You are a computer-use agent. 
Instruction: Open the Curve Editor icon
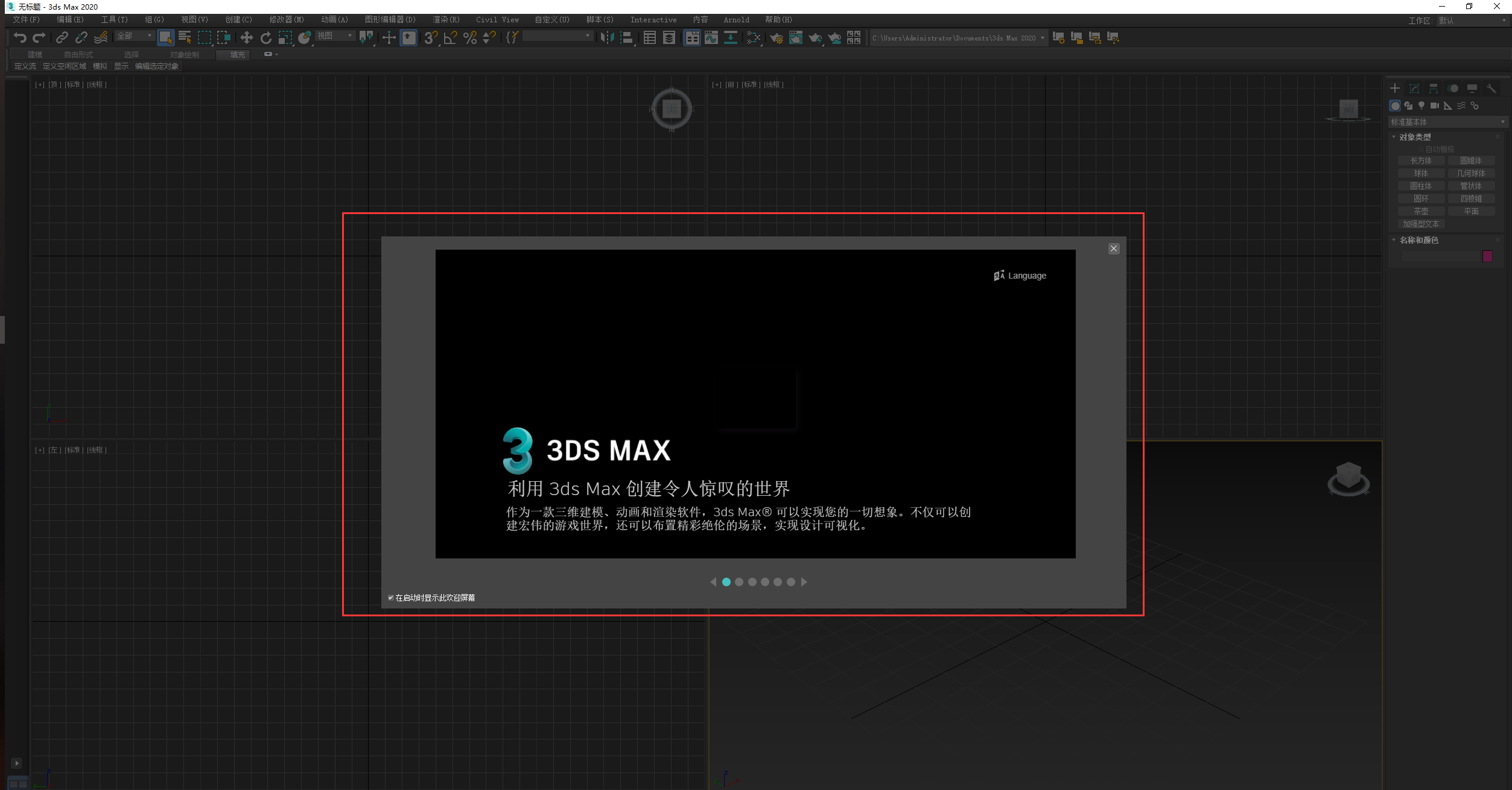[x=711, y=37]
